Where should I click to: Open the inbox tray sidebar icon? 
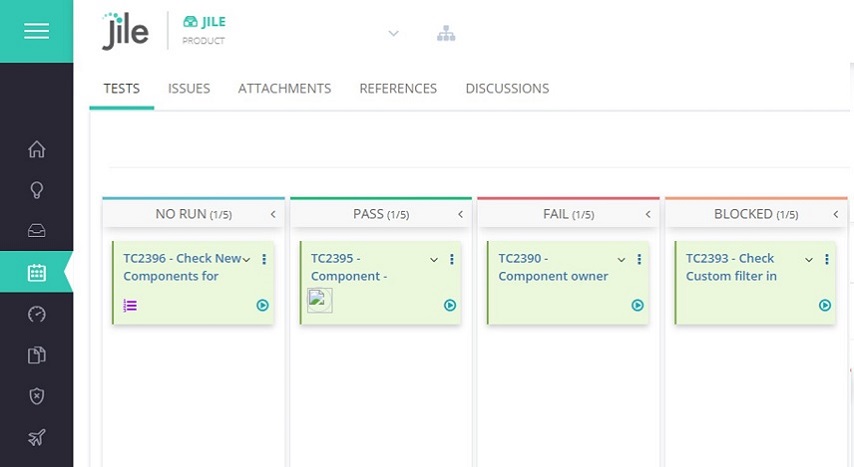pos(36,231)
